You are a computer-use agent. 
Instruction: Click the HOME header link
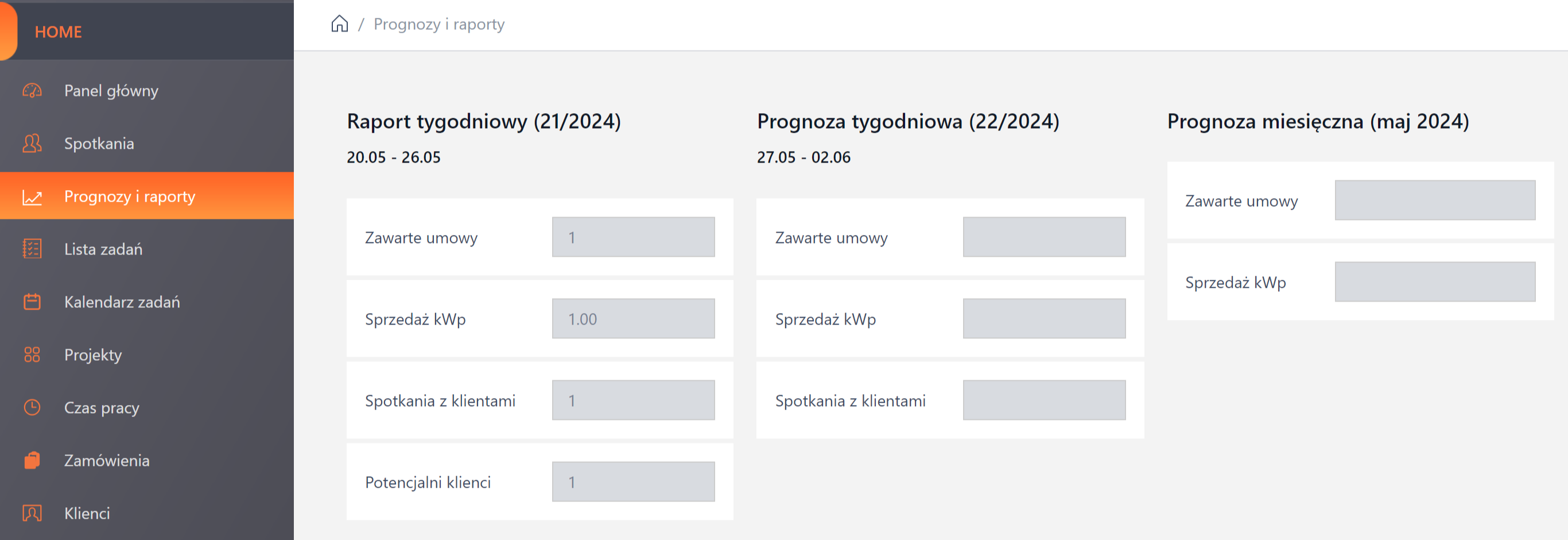pyautogui.click(x=58, y=32)
